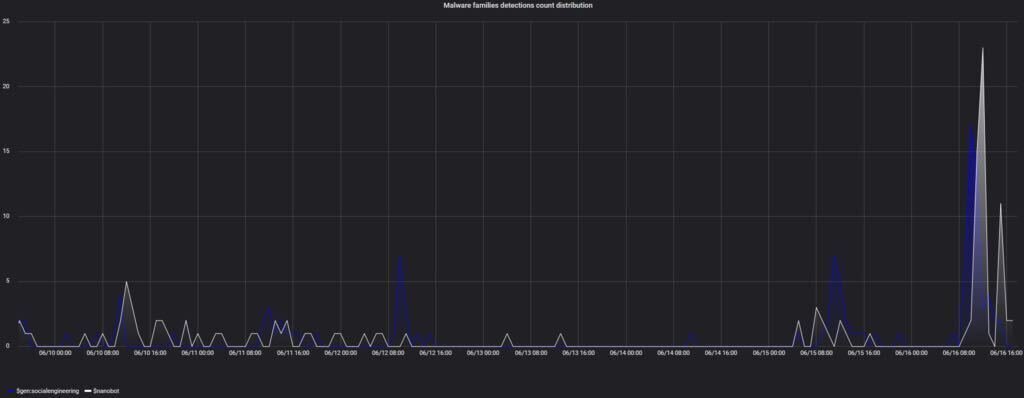The width and height of the screenshot is (1024, 398).
Task: Click y-axis value 5
Action: 7,282
